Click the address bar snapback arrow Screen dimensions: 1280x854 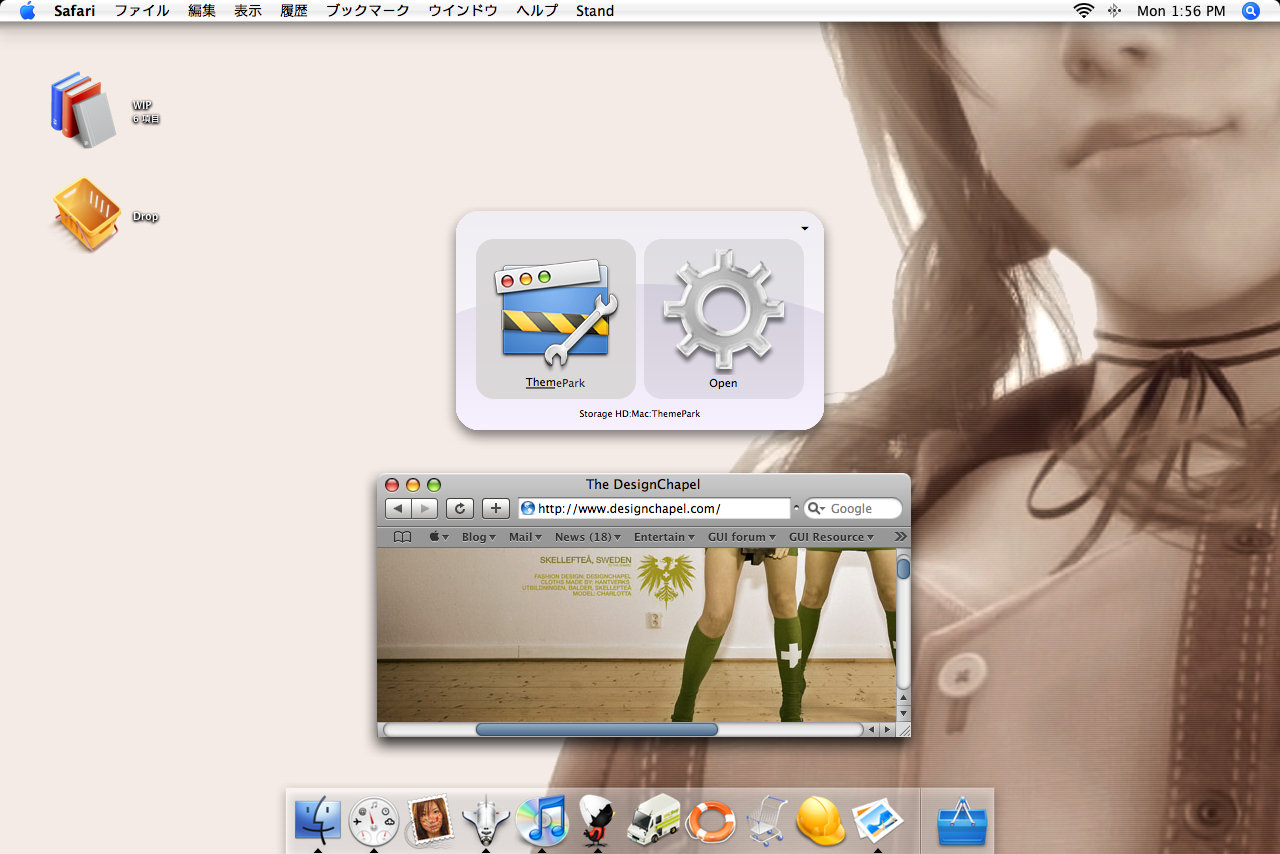(x=796, y=508)
